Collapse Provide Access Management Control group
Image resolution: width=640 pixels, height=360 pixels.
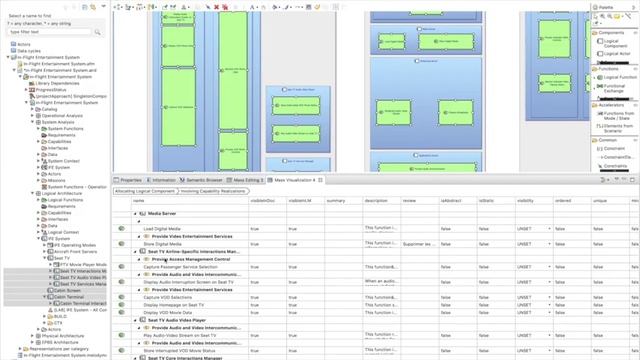click(139, 259)
